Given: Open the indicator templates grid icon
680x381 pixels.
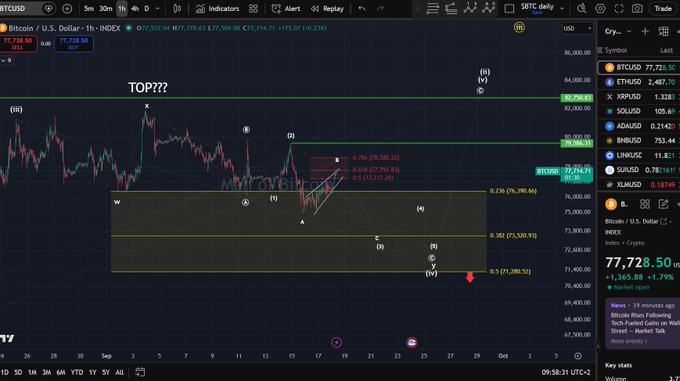Looking at the screenshot, I should tap(253, 8).
